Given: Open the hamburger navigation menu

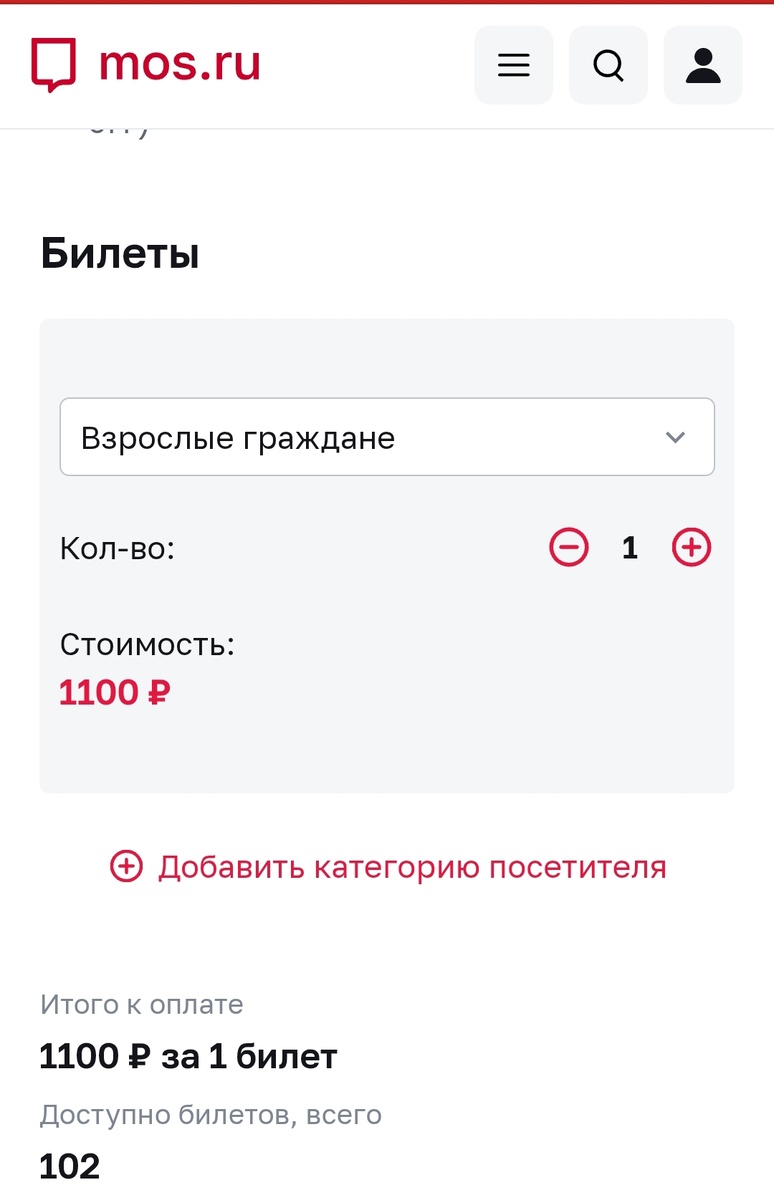Looking at the screenshot, I should tap(513, 65).
